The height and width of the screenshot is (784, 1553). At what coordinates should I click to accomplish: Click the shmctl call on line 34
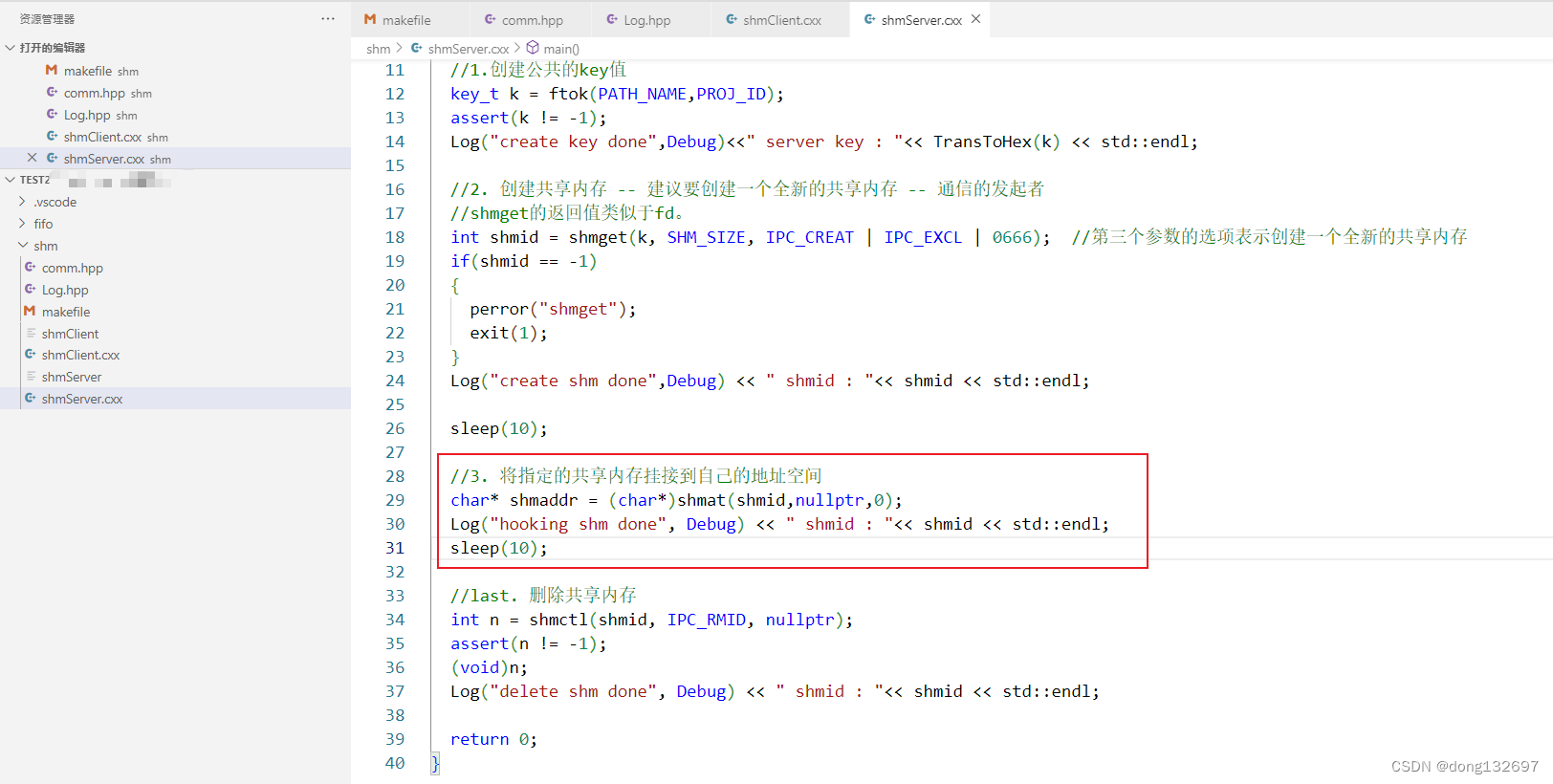558,620
